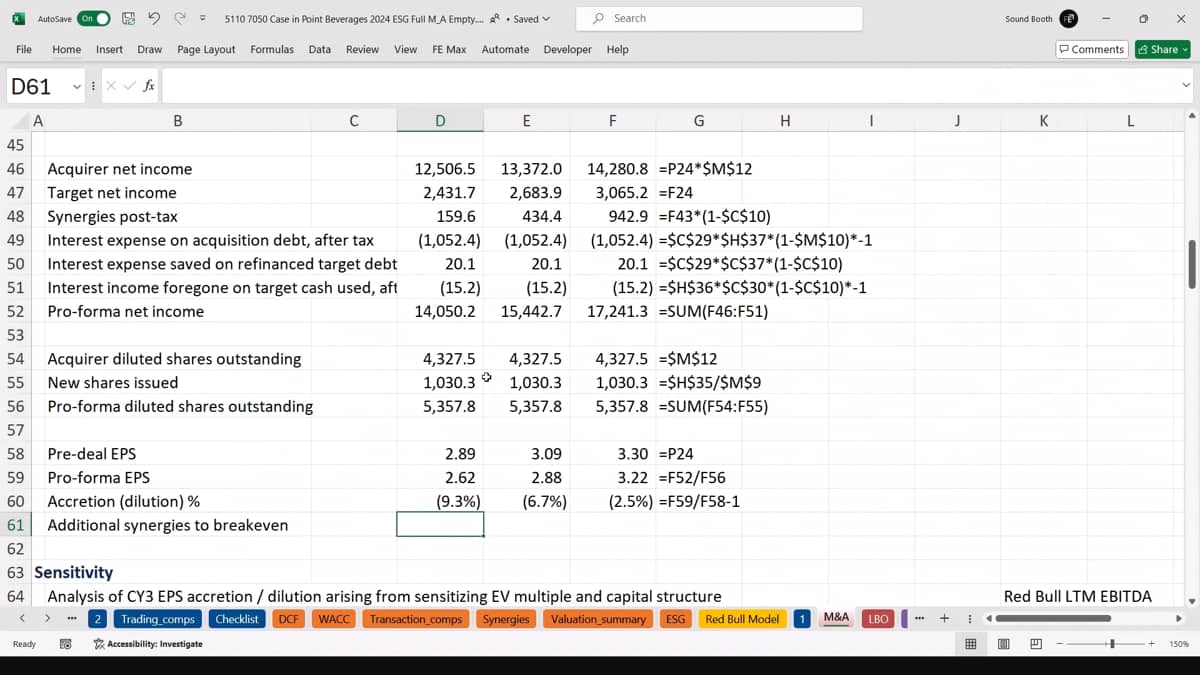Click the Undo arrow icon
The height and width of the screenshot is (675, 1200).
[x=154, y=18]
